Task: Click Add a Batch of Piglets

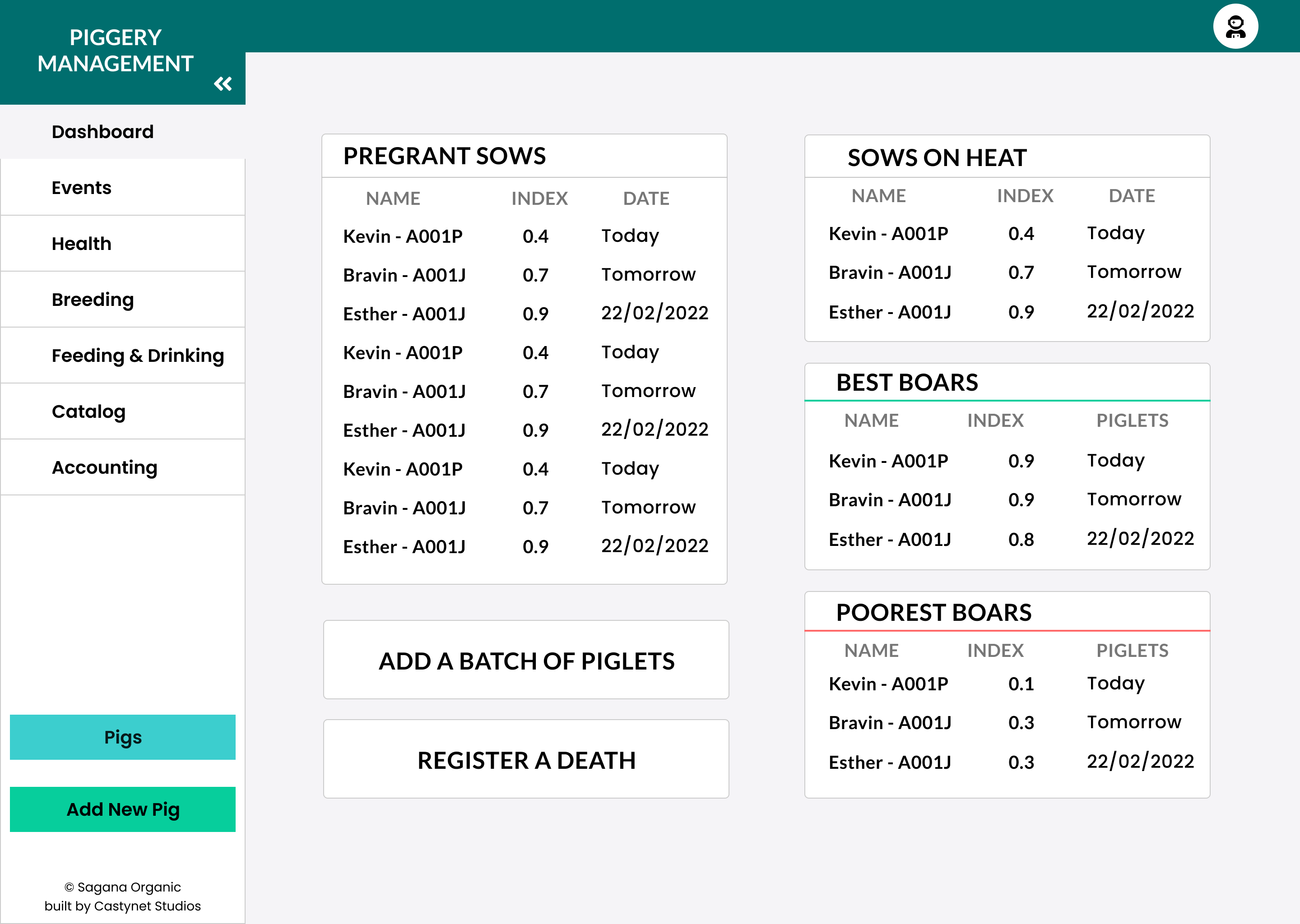Action: pyautogui.click(x=526, y=660)
